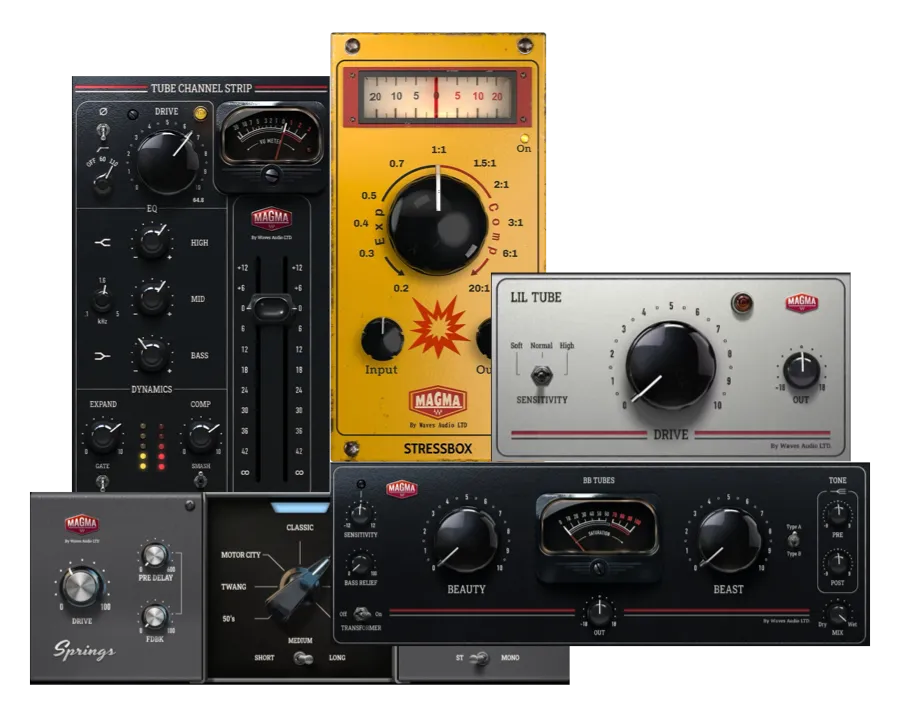Click the yellow Drive indicator lamp on Tube Channel Strip
900x717 pixels.
(x=200, y=113)
